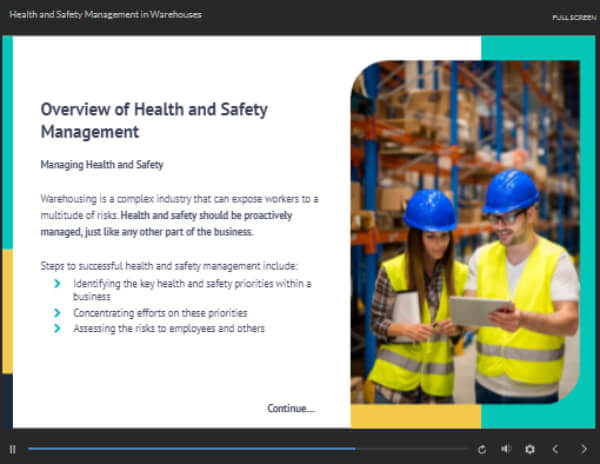The image size is (600, 464).
Task: Open the player settings gear
Action: click(x=530, y=449)
